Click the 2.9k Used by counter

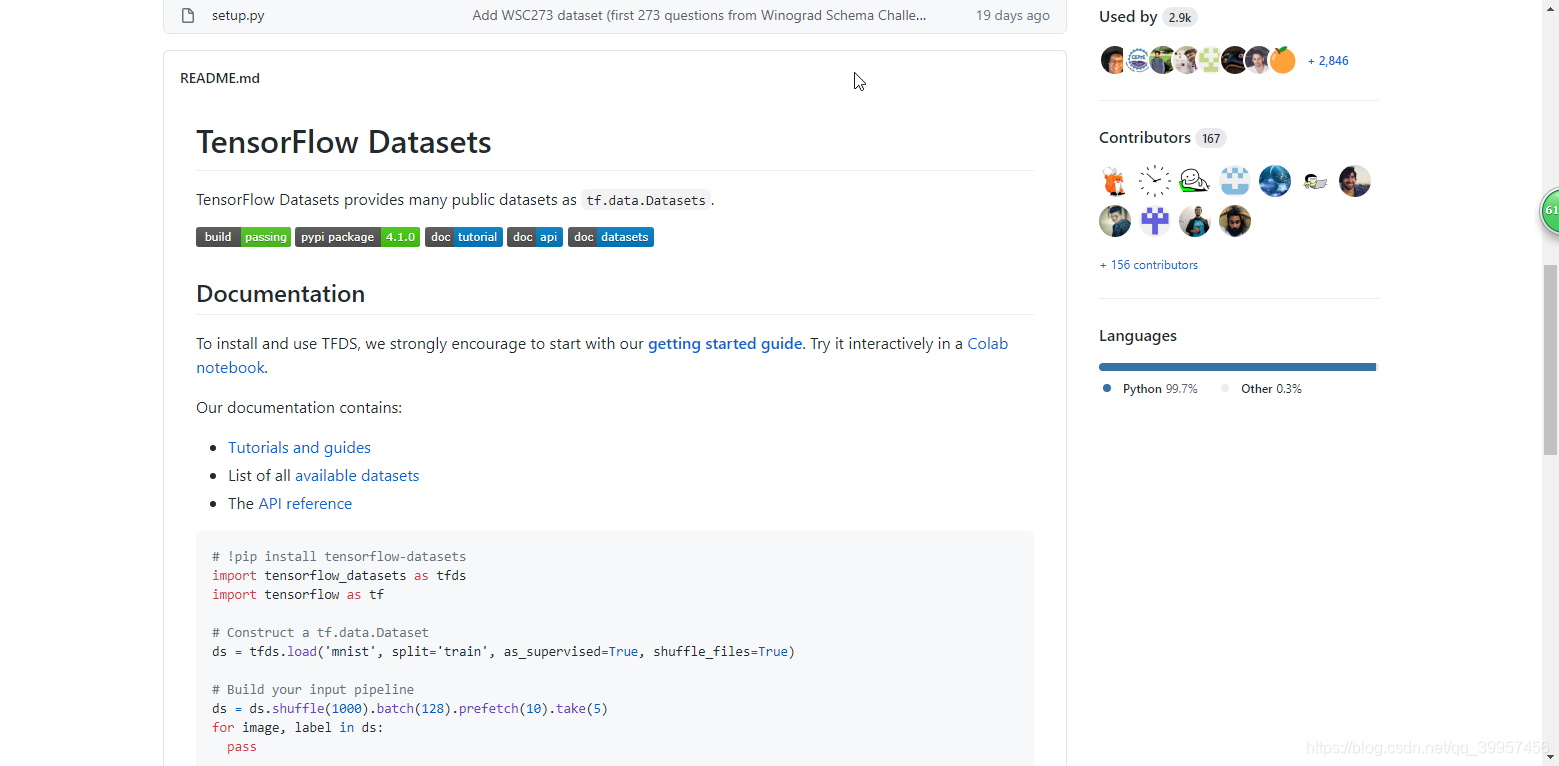[1180, 18]
